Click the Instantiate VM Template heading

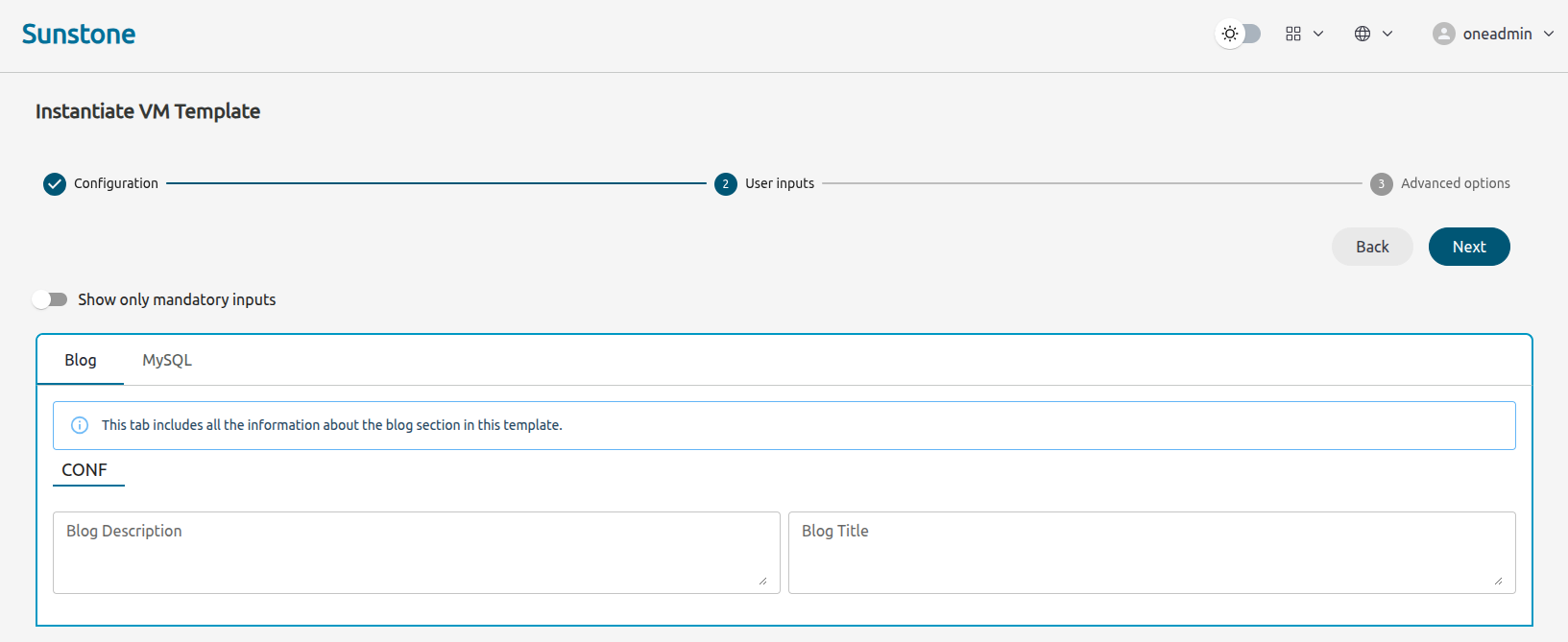[x=148, y=111]
